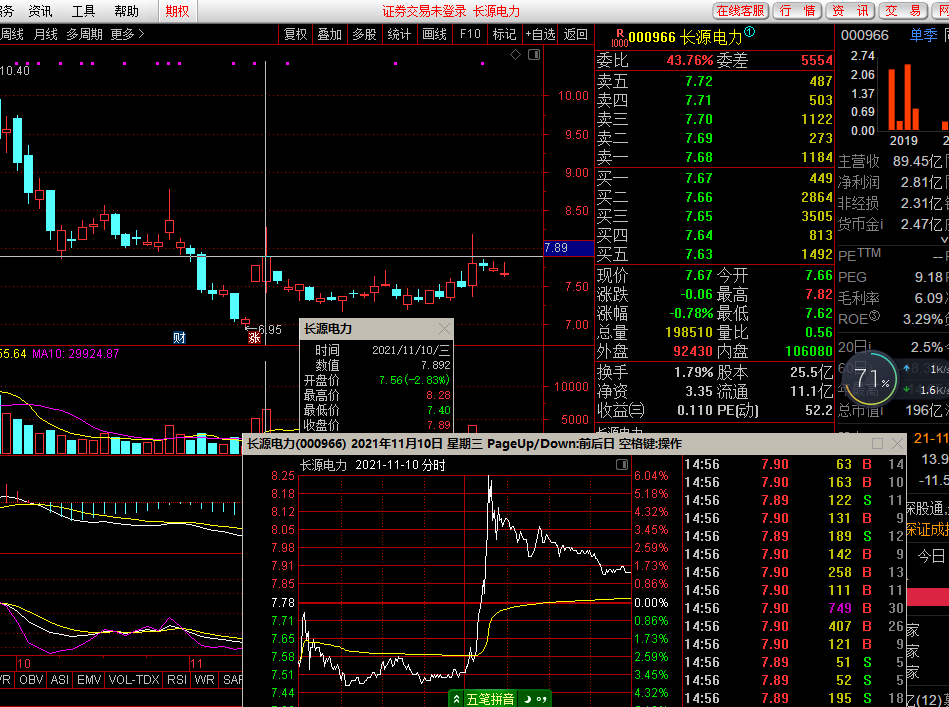The width and height of the screenshot is (949, 707).
Task: Select the WR indicator tab
Action: click(x=205, y=680)
